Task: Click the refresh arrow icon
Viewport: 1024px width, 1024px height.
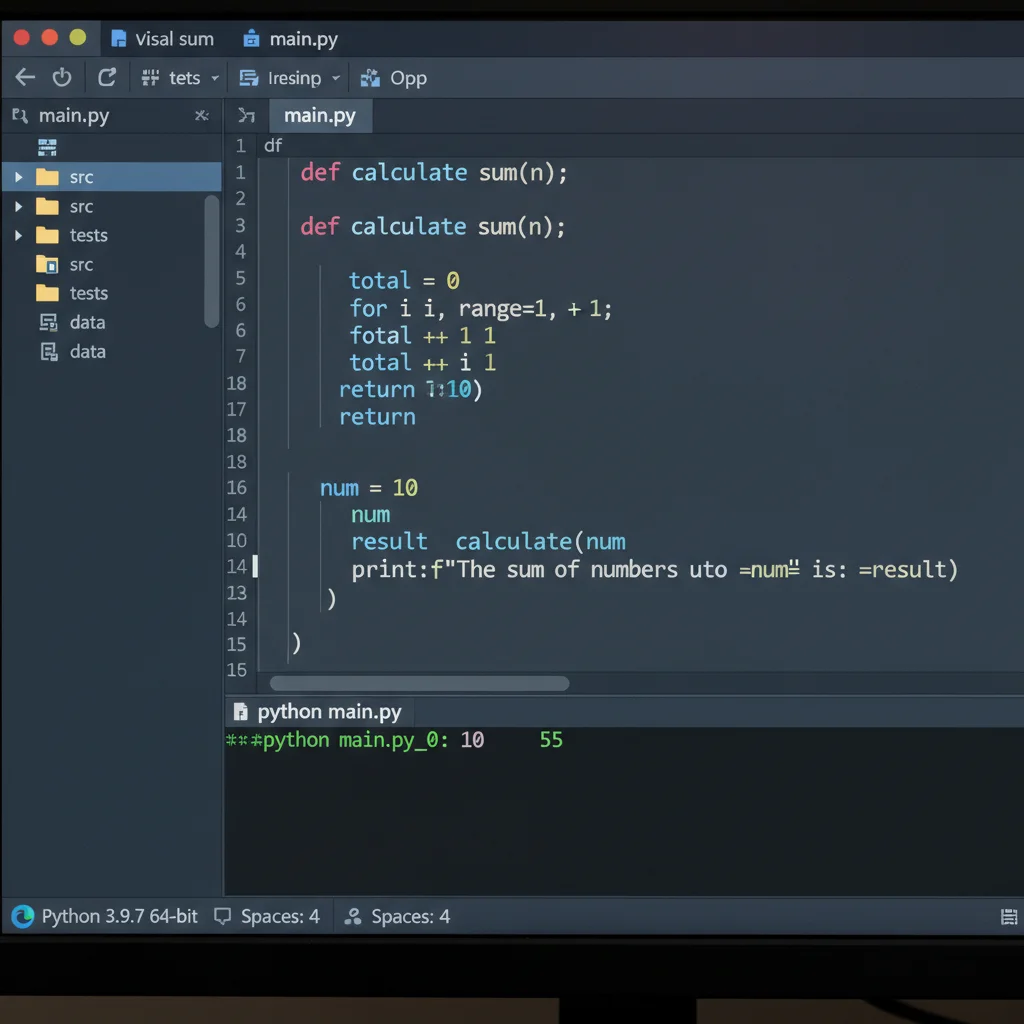Action: coord(107,78)
